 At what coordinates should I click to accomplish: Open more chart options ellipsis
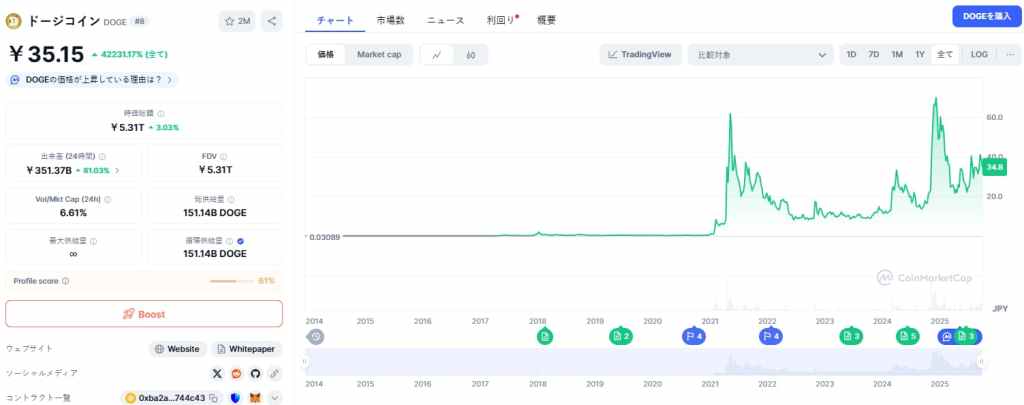pos(1010,55)
